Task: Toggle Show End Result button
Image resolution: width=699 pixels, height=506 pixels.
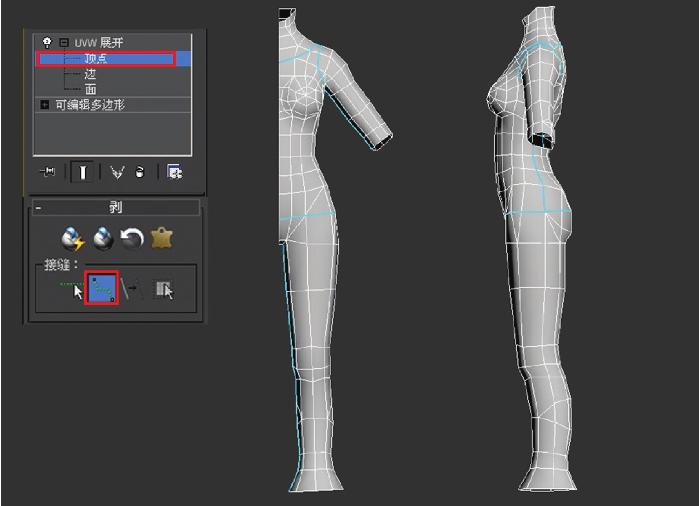Action: [x=82, y=172]
